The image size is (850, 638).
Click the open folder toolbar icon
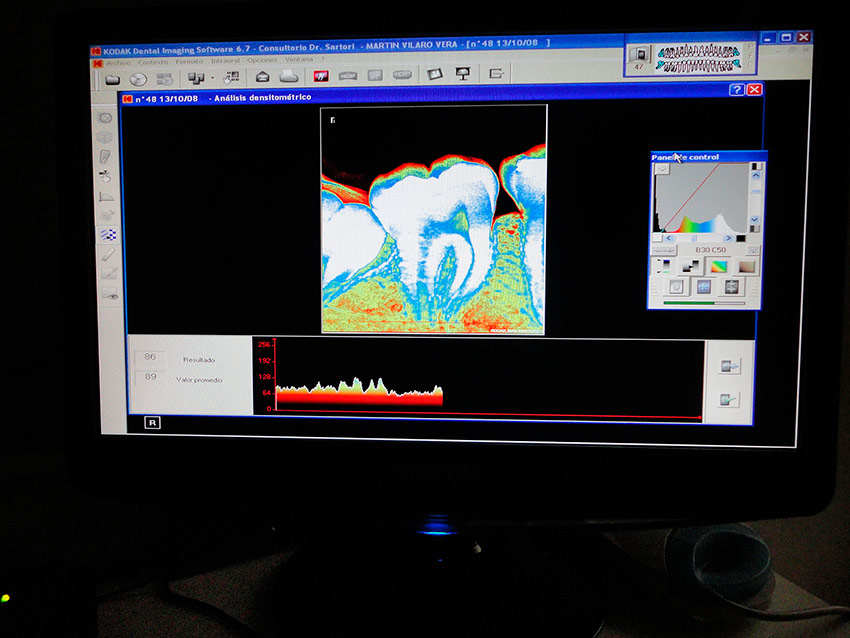(113, 78)
